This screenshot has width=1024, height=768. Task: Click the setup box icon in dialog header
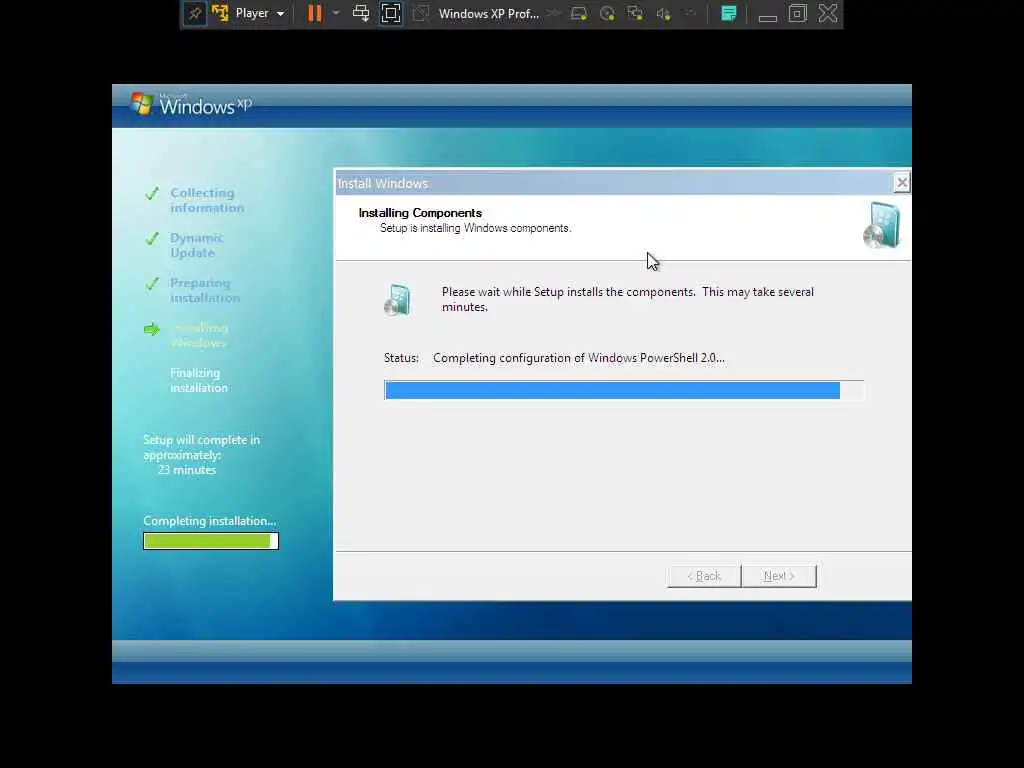pos(882,225)
